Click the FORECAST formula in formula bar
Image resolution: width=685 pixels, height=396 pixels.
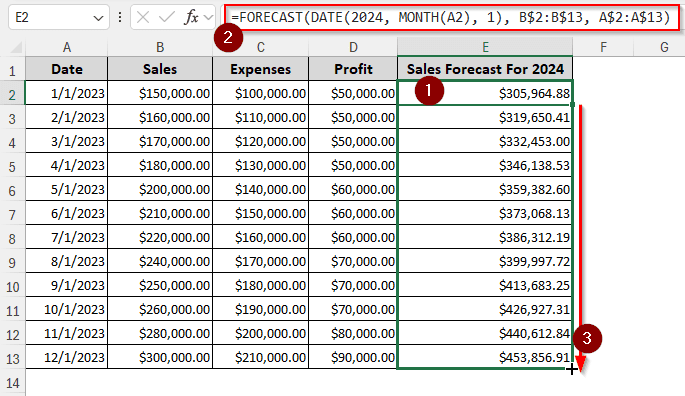click(x=451, y=17)
